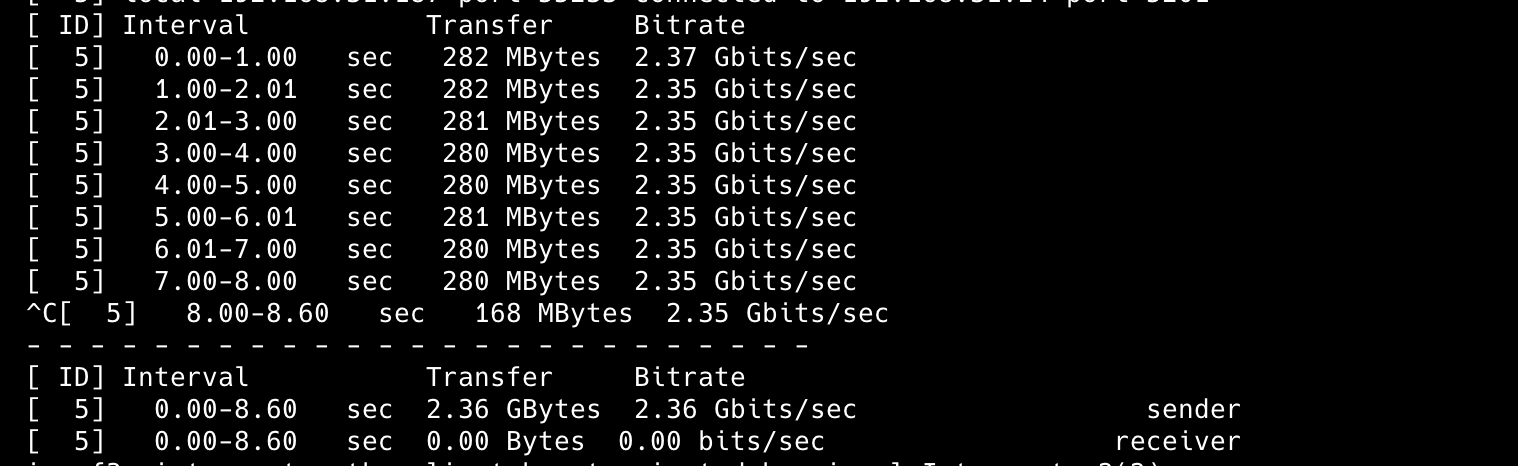Select the 1.00-2.01 interval text

225,90
